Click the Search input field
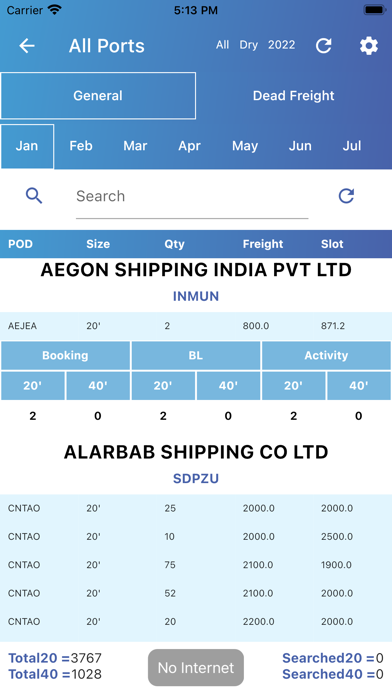This screenshot has height=696, width=392. point(192,196)
